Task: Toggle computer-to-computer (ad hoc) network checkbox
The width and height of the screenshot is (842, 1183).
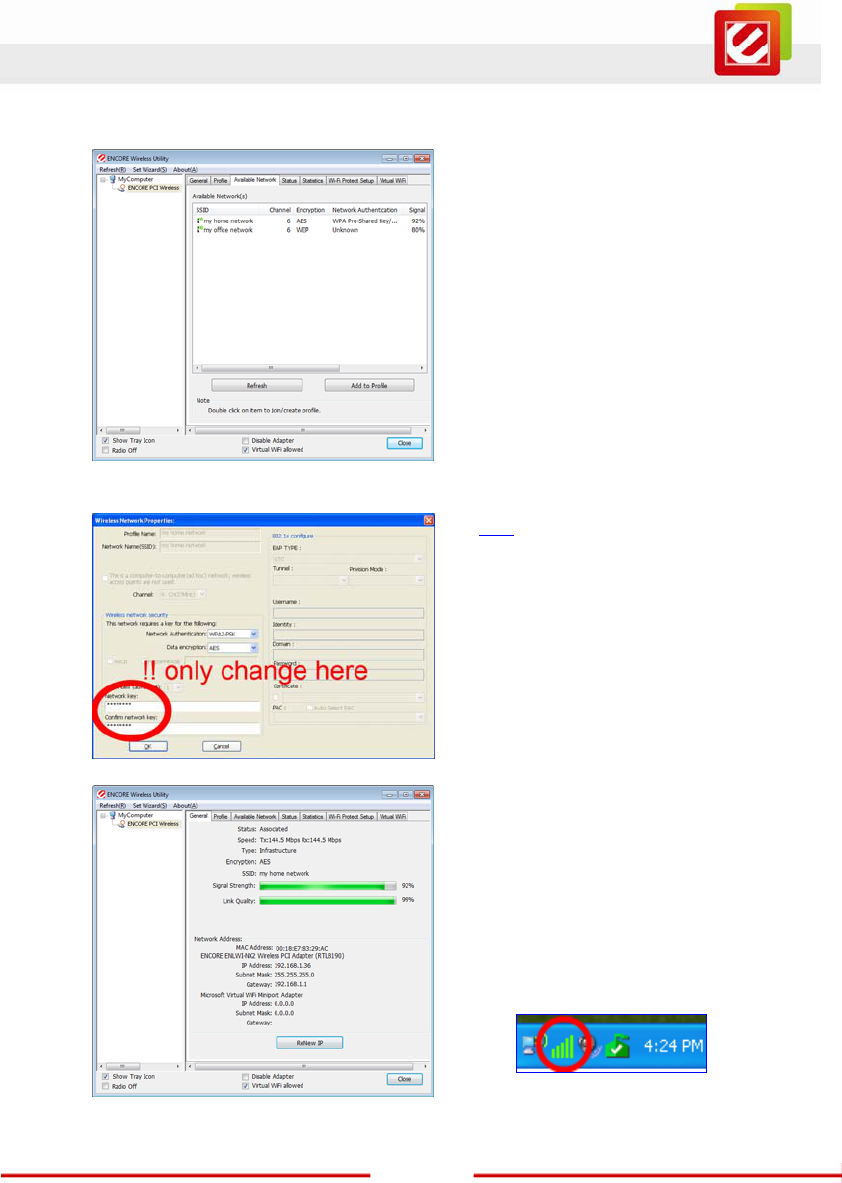Action: coord(105,579)
